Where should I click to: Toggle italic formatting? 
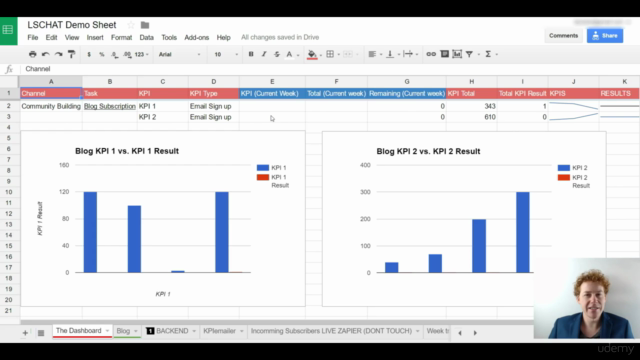(264, 54)
